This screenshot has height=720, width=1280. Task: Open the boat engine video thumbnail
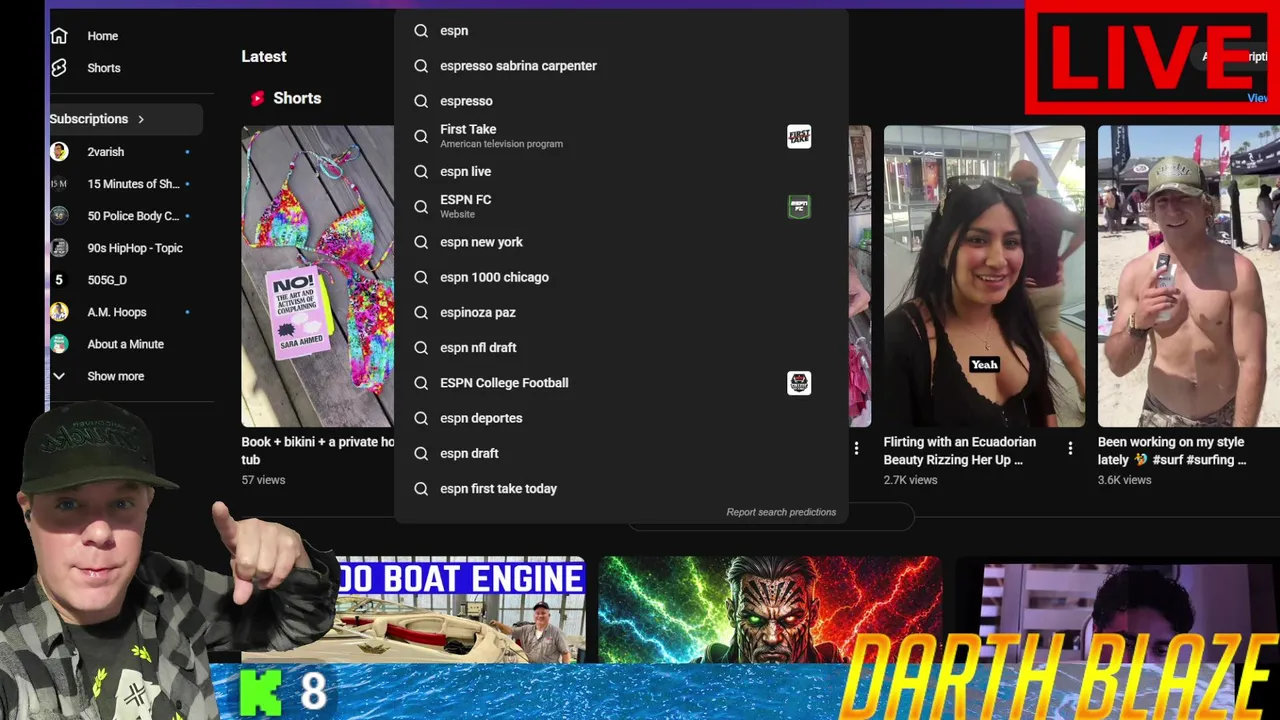pyautogui.click(x=460, y=609)
